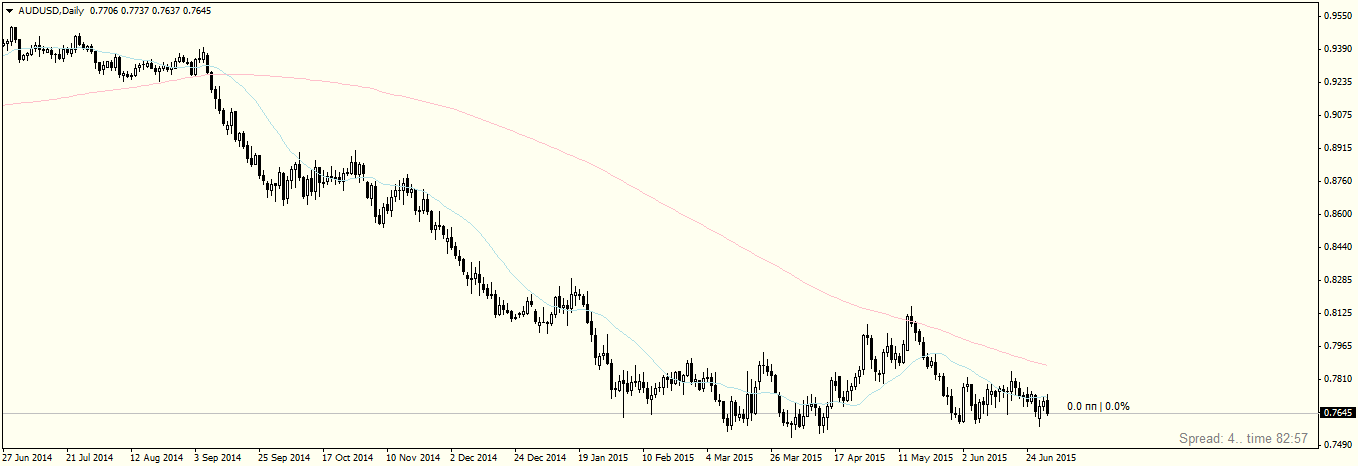Click the 17 Oct 2014 date label

pyautogui.click(x=346, y=458)
